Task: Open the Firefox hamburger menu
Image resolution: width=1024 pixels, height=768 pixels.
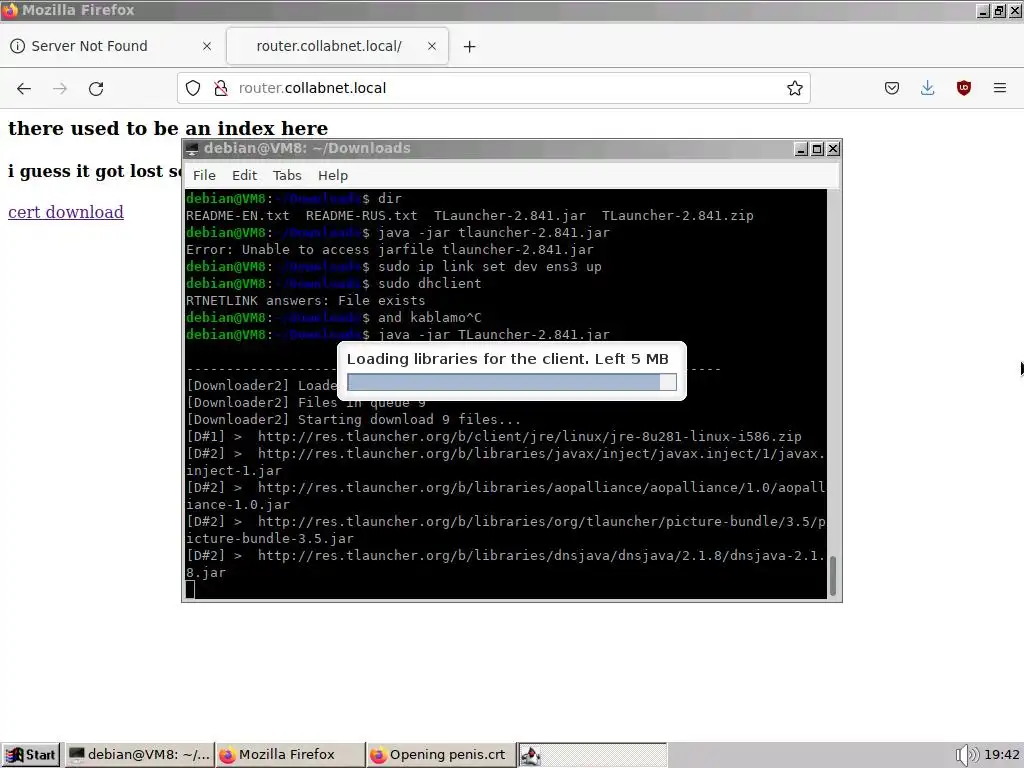Action: point(1000,88)
